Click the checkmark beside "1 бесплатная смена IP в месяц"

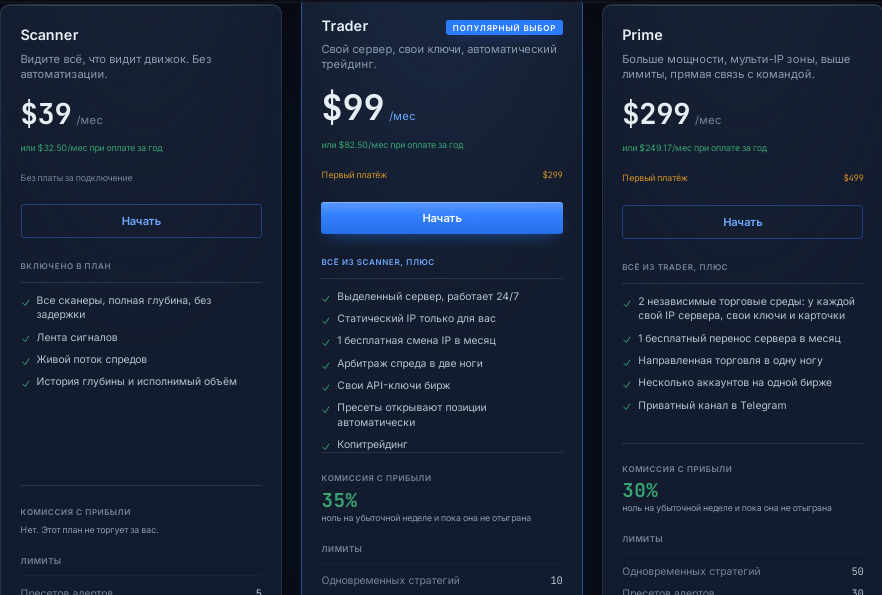click(x=326, y=342)
